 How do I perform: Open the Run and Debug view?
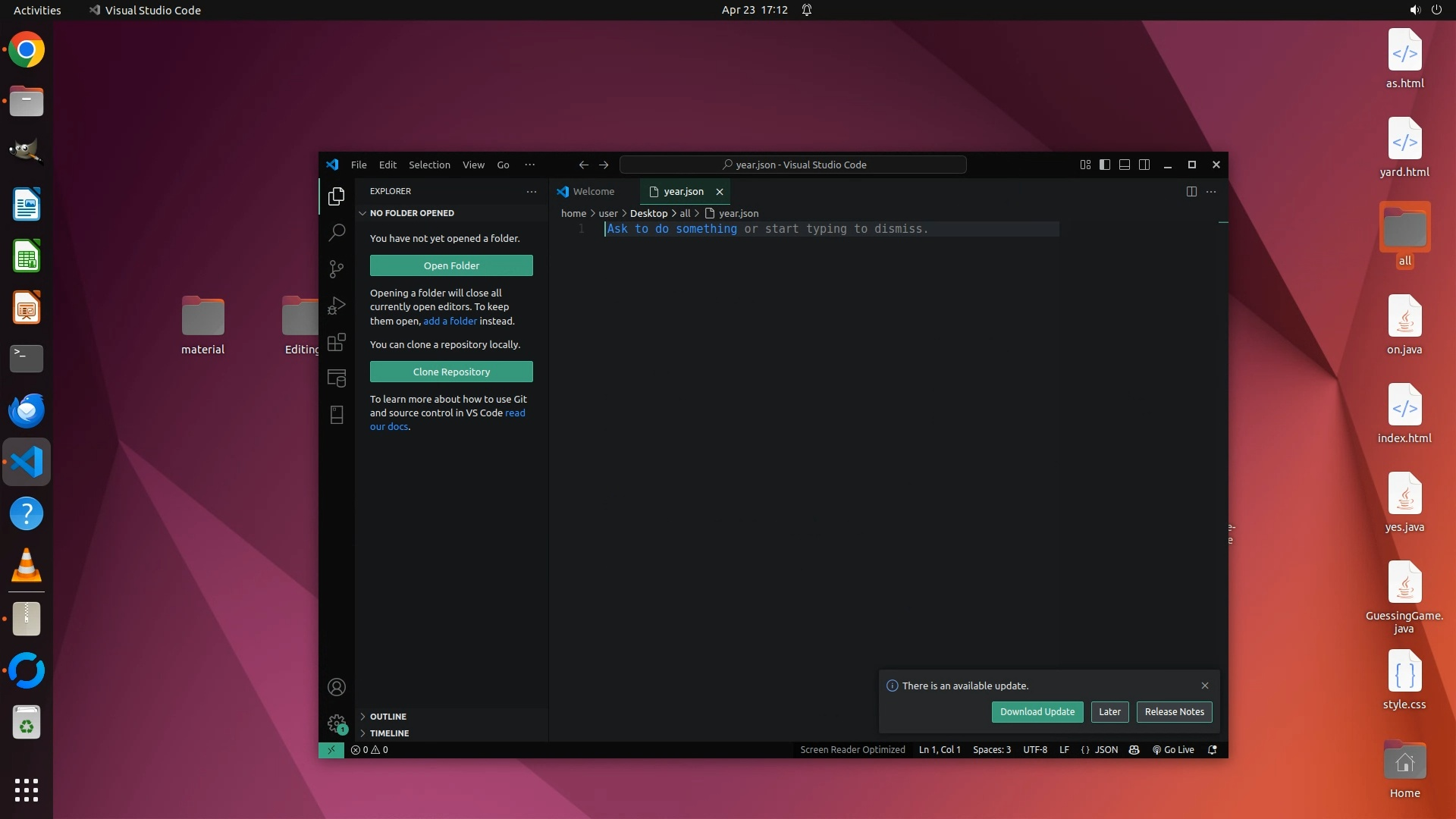pos(337,306)
